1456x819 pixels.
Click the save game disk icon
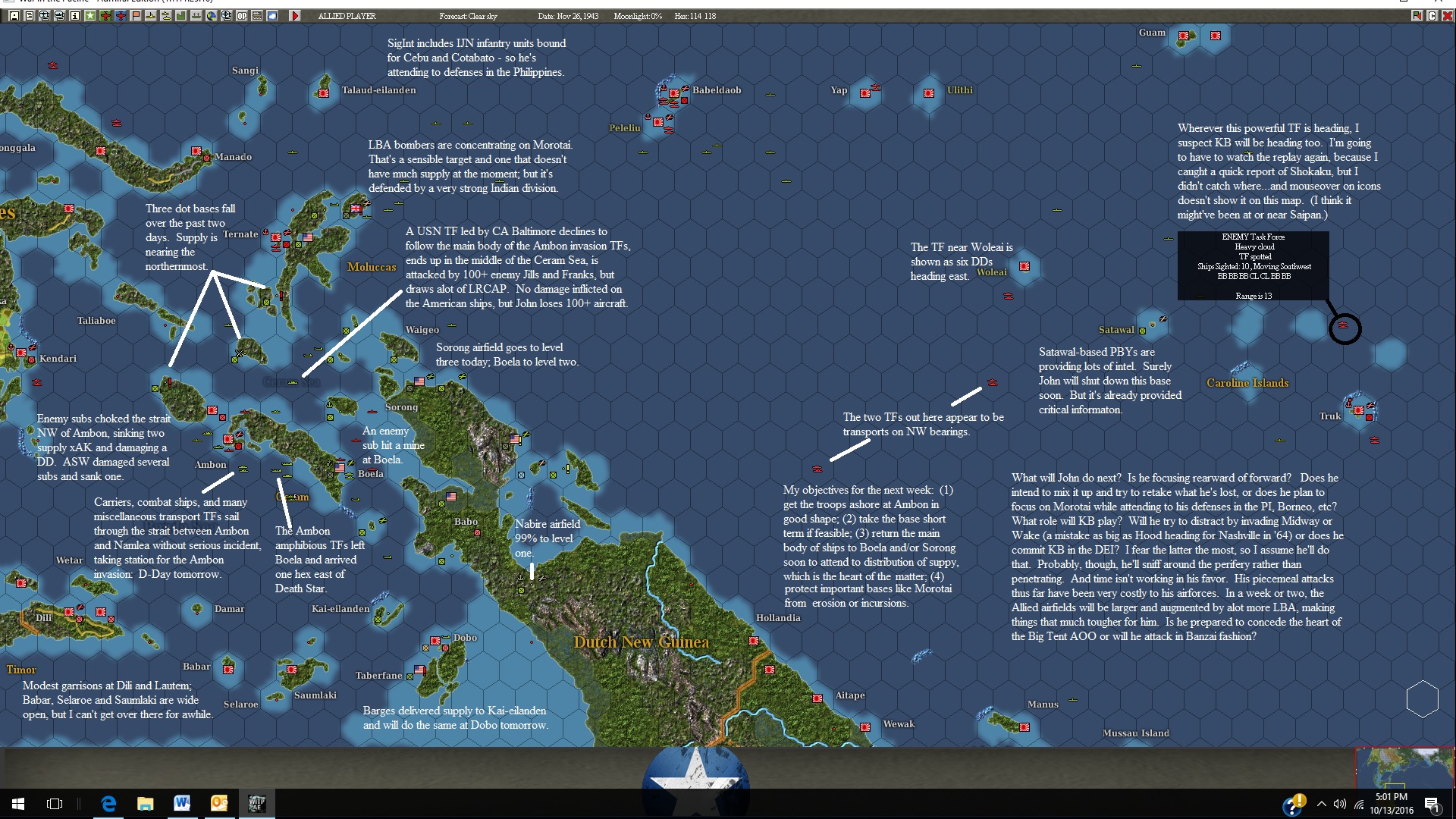tap(14, 16)
